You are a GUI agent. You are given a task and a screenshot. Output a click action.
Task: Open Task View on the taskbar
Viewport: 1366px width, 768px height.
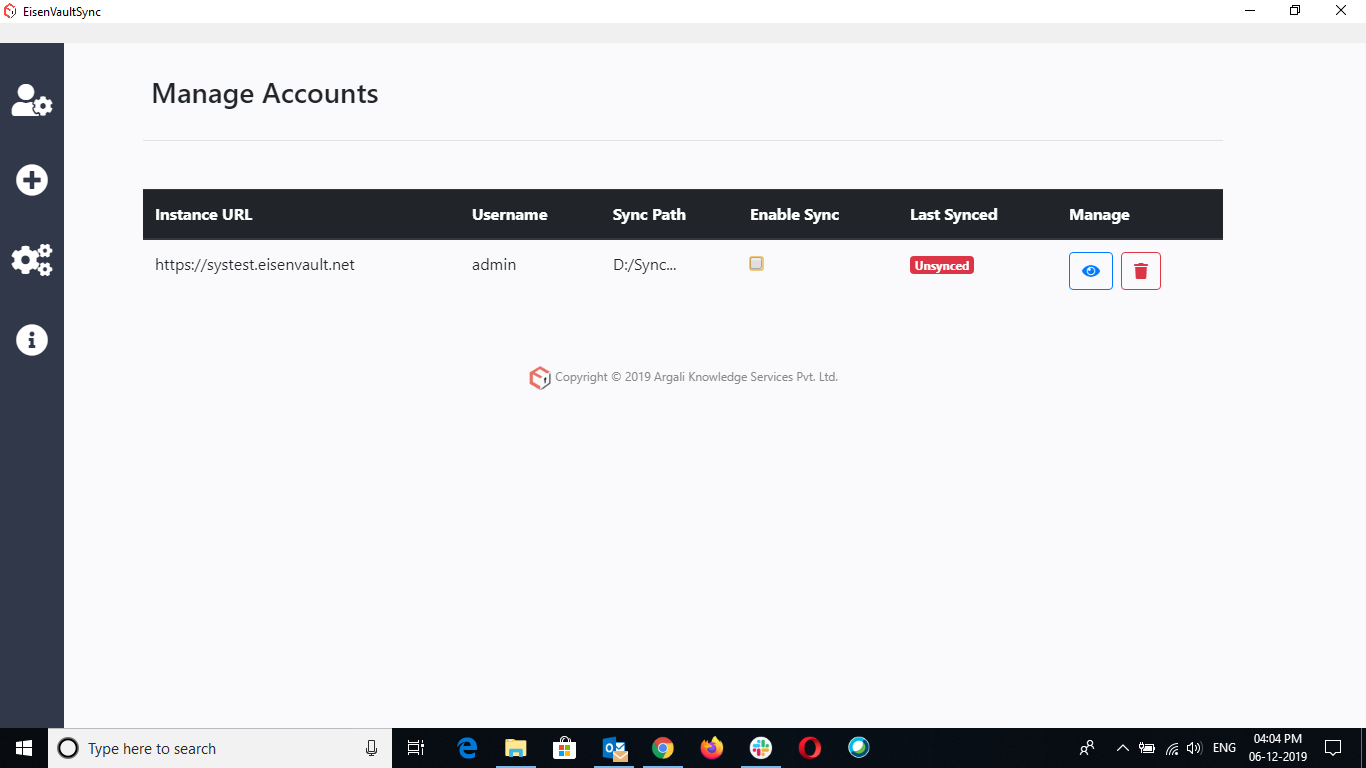pos(416,748)
